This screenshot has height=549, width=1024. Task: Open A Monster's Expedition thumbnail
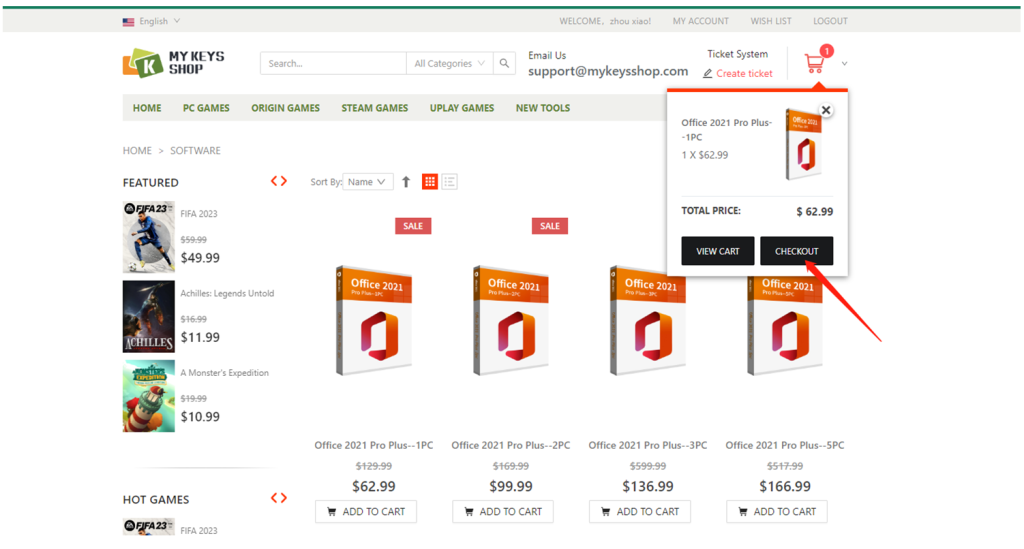point(148,396)
